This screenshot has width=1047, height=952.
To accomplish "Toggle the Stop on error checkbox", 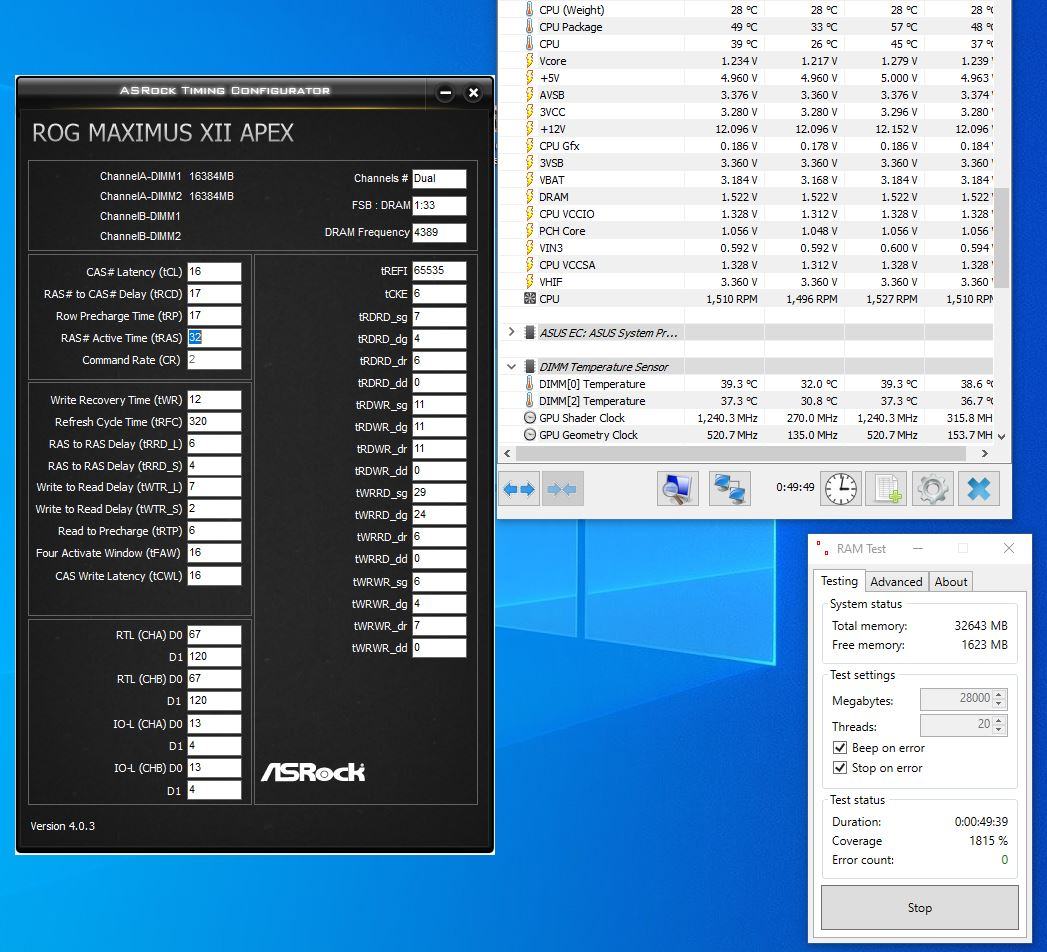I will (840, 768).
